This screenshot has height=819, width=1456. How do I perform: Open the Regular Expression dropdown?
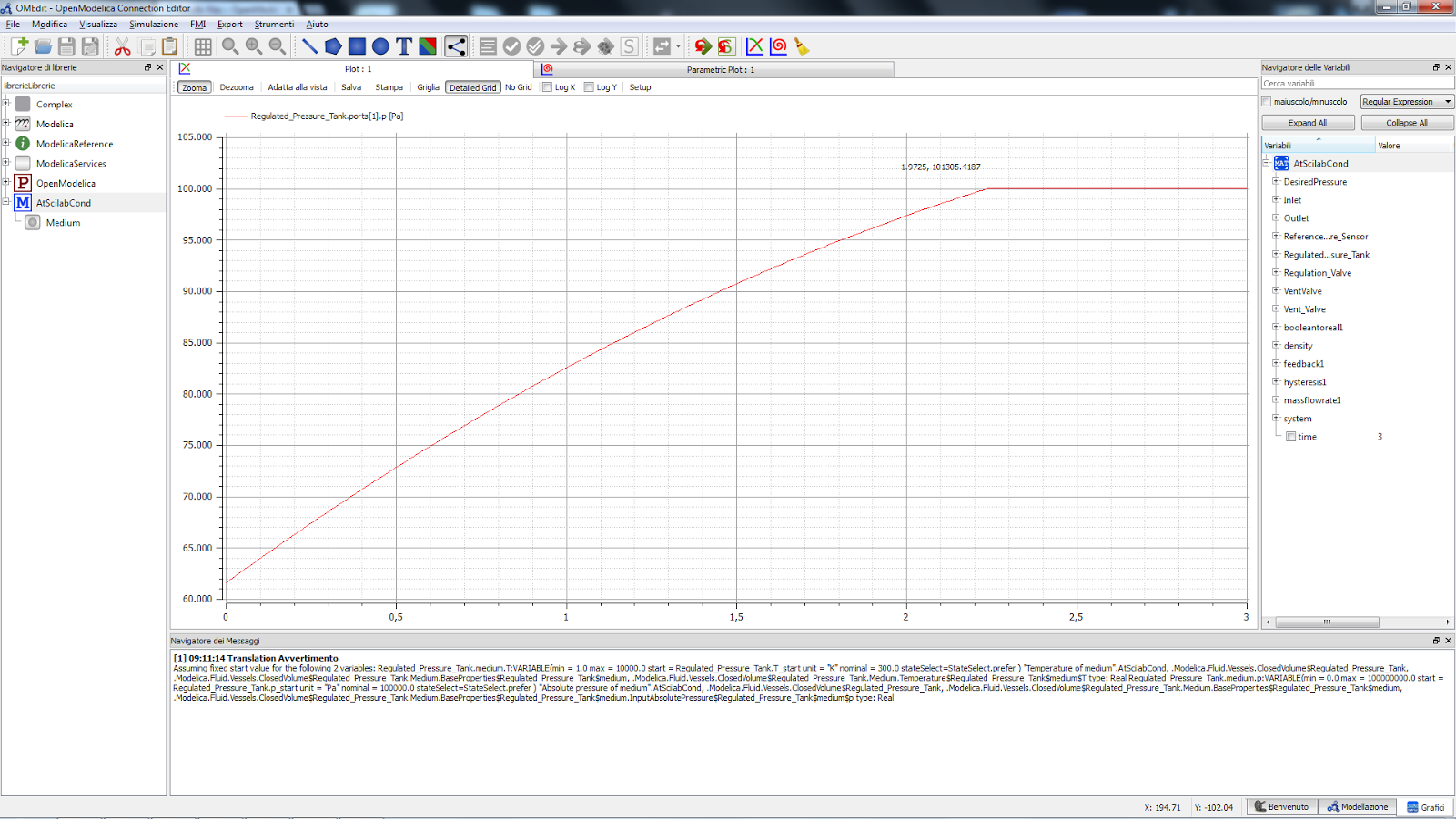(x=1407, y=102)
